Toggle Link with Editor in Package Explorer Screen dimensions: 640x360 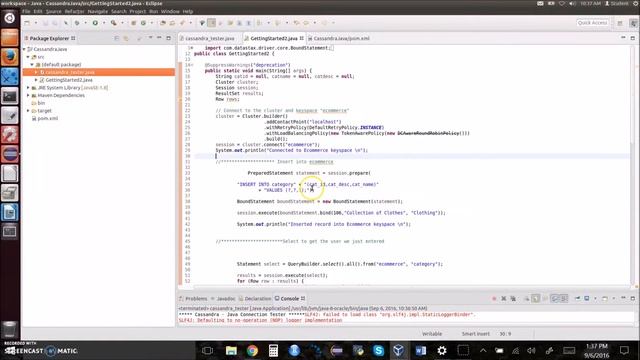coord(126,38)
